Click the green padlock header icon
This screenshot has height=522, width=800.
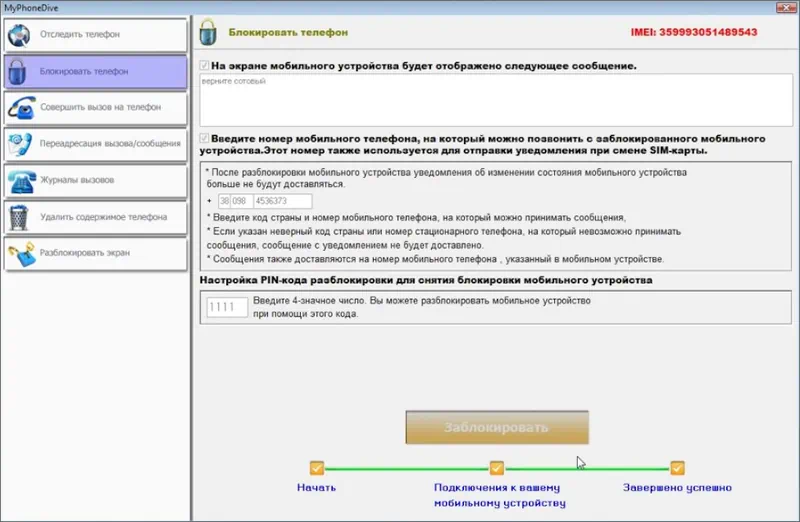pyautogui.click(x=208, y=32)
